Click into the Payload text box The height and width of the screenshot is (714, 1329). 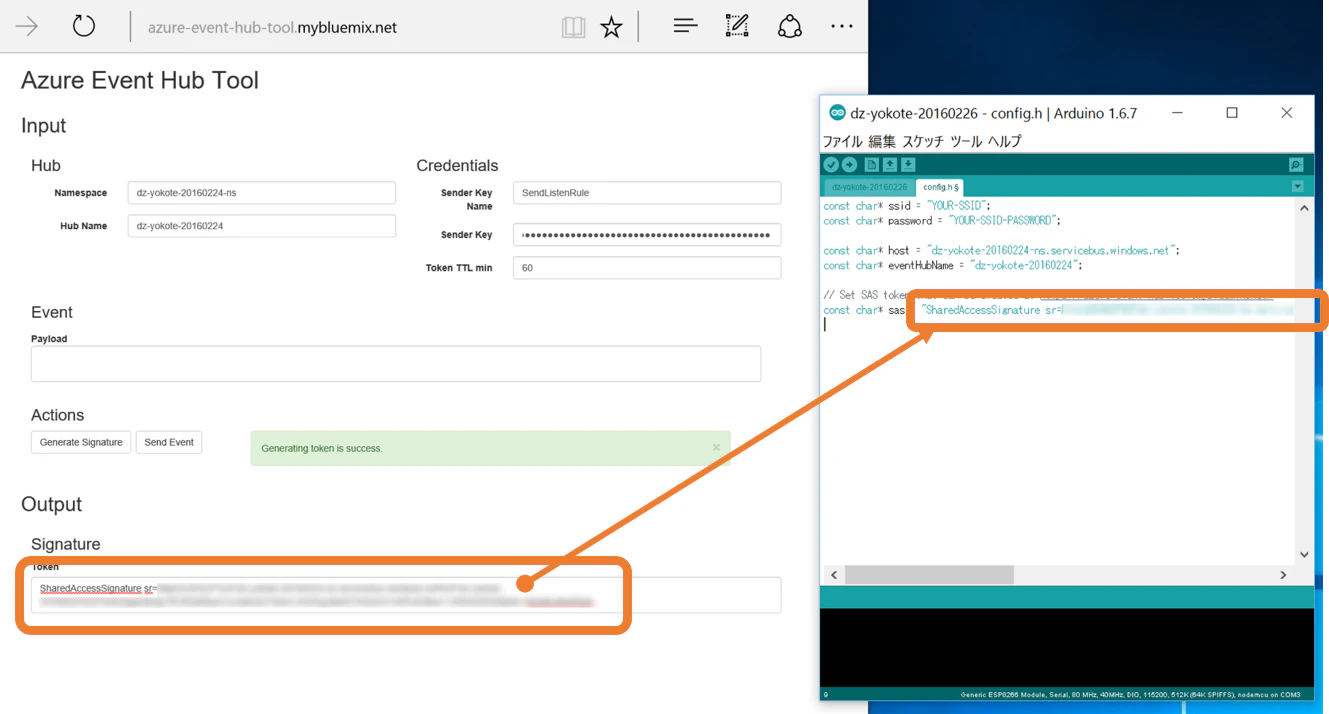coord(396,364)
